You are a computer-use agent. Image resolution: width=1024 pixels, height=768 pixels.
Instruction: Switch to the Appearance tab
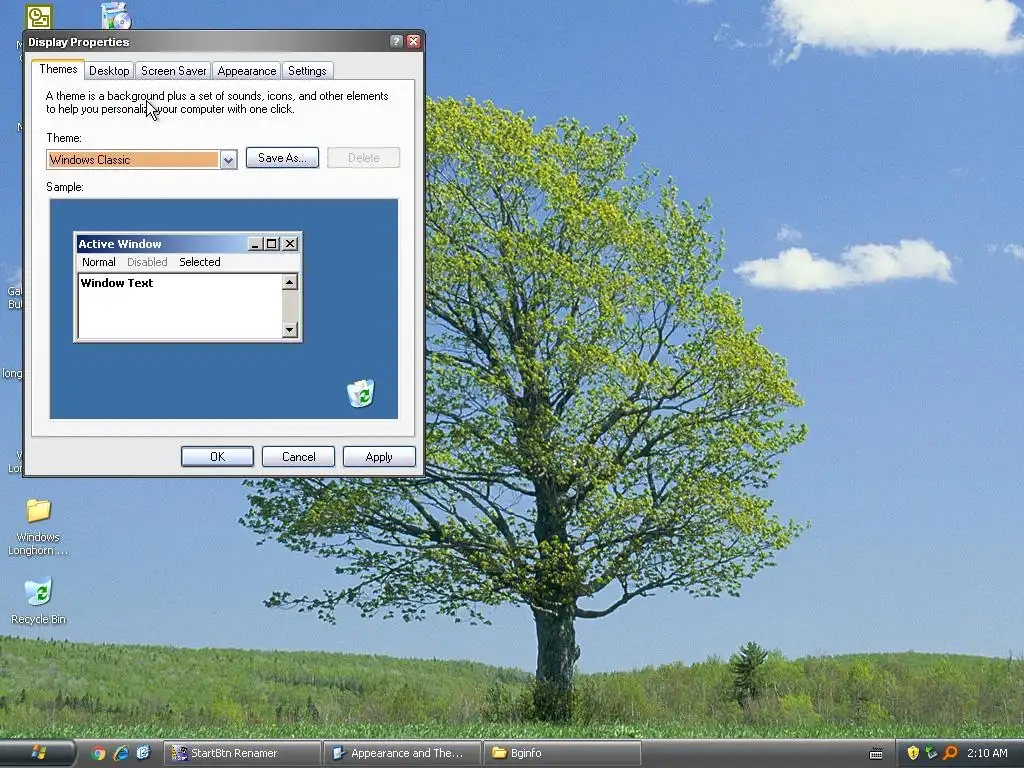click(246, 71)
